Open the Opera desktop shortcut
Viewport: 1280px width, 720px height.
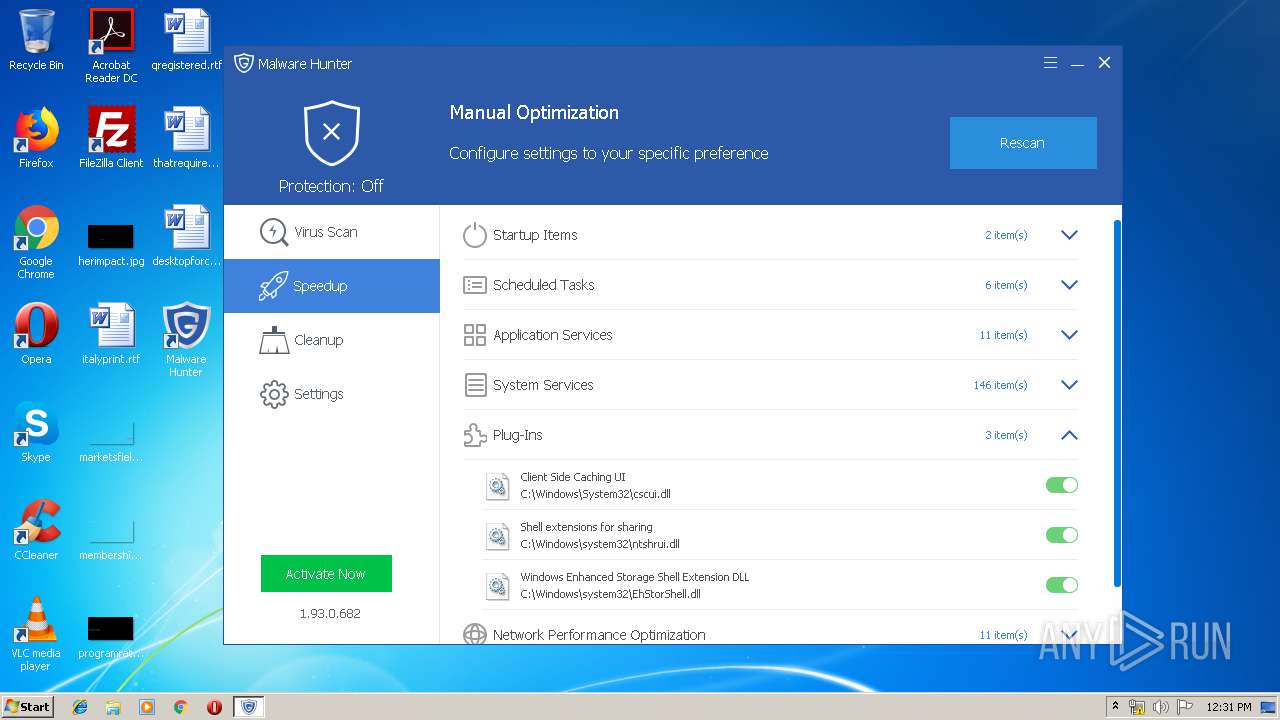(36, 334)
